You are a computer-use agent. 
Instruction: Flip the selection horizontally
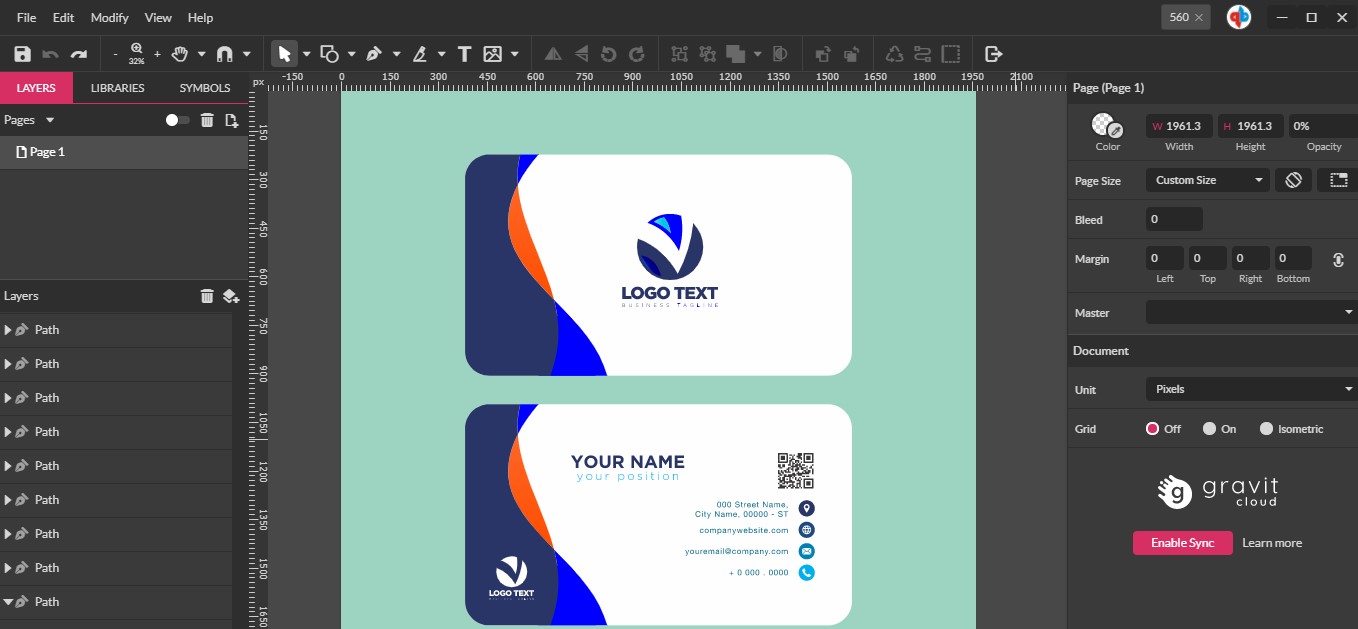pos(551,53)
